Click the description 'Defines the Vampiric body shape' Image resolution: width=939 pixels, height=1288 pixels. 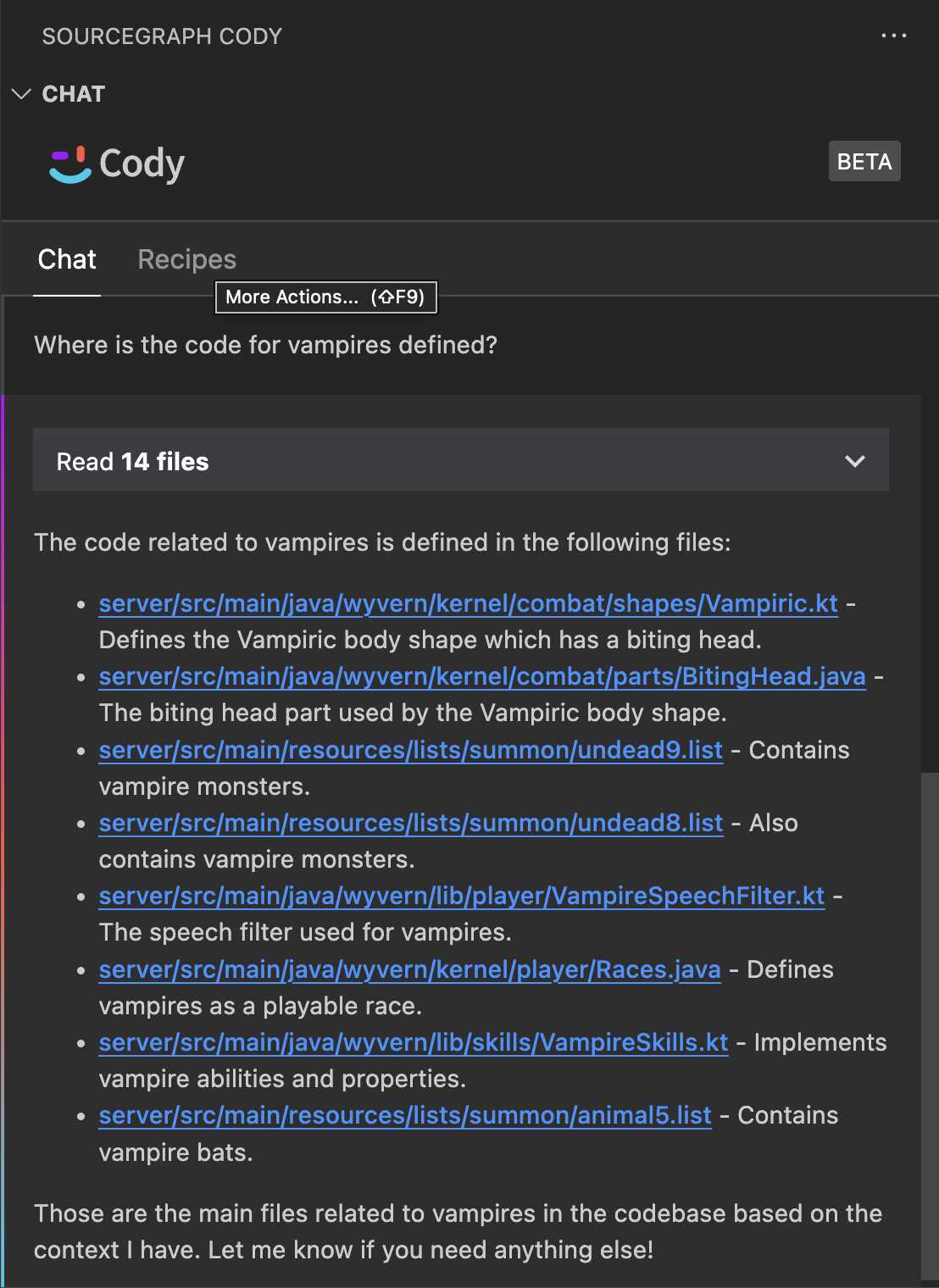pyautogui.click(x=431, y=640)
